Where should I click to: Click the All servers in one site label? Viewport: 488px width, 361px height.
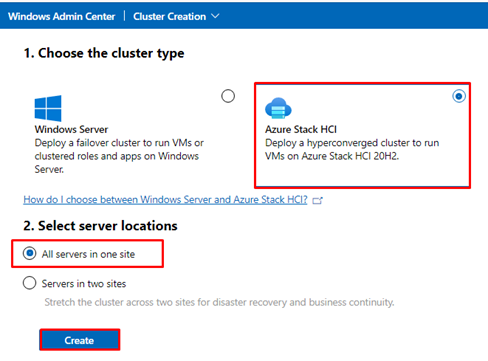point(88,254)
